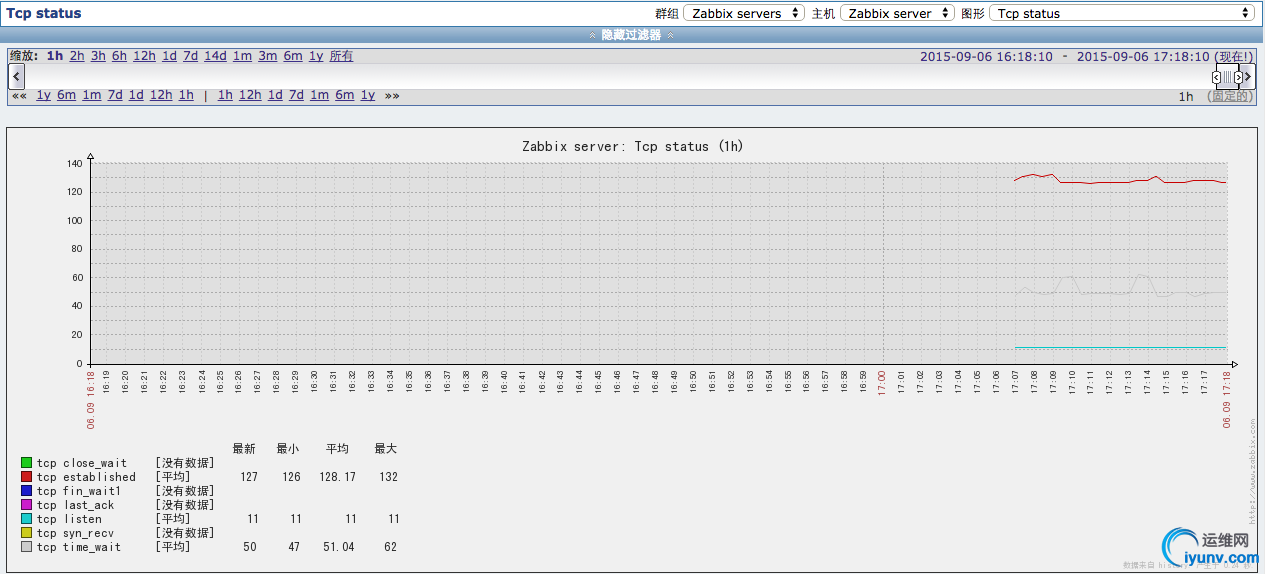1265x574 pixels.
Task: Collapse the filter via 隐藏过滤器 bar
Action: pos(632,34)
